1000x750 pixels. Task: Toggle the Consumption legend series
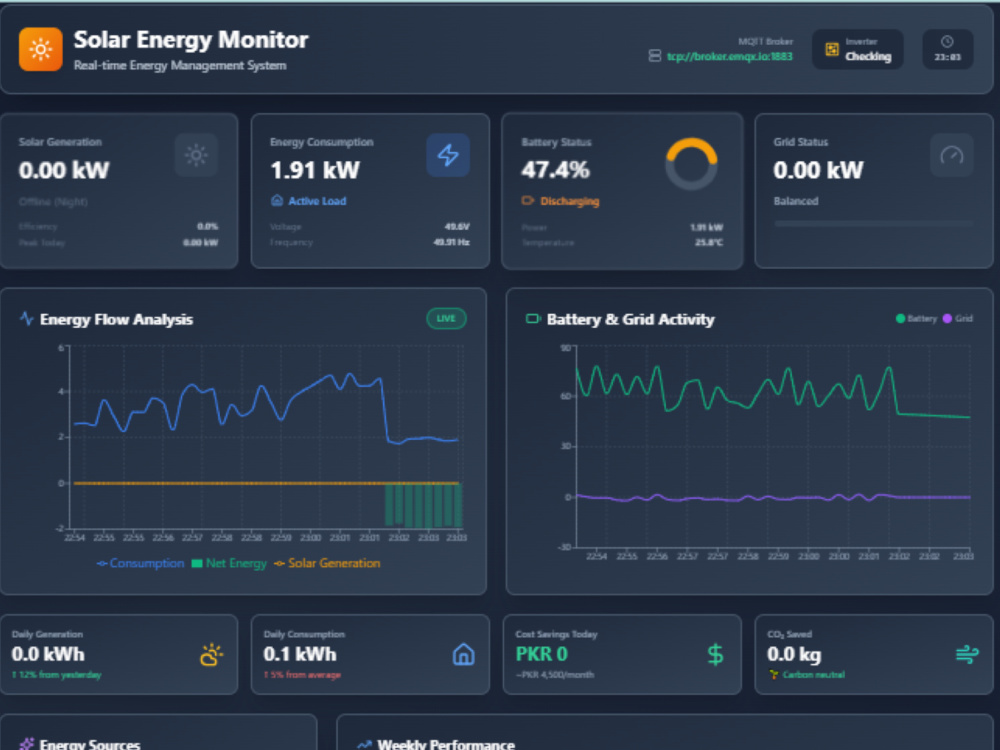140,563
